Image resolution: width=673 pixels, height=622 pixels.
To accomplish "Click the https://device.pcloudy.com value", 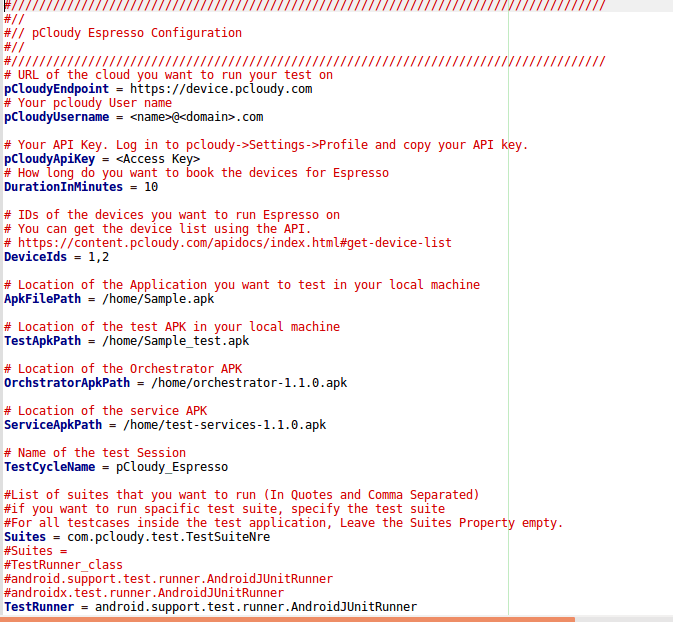I will coord(221,89).
